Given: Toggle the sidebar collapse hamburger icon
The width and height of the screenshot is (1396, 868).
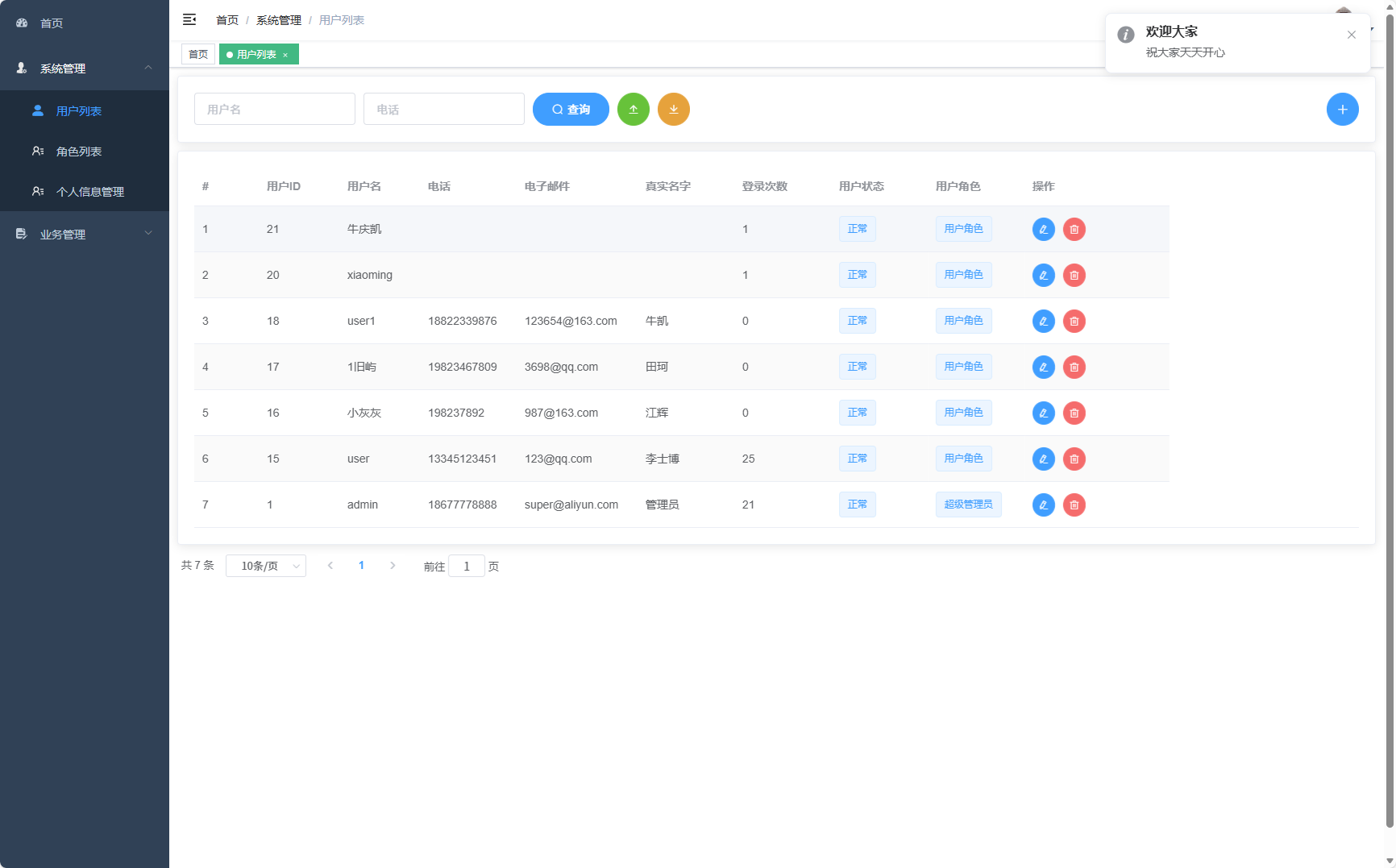Looking at the screenshot, I should tap(189, 19).
